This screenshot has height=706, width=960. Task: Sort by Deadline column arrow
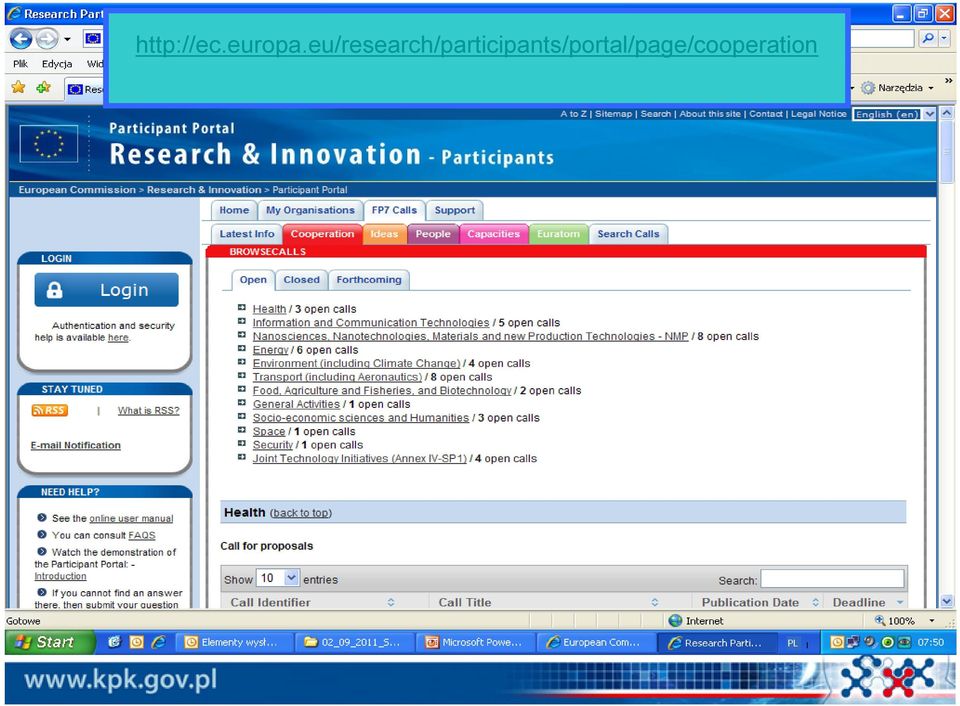(x=899, y=603)
